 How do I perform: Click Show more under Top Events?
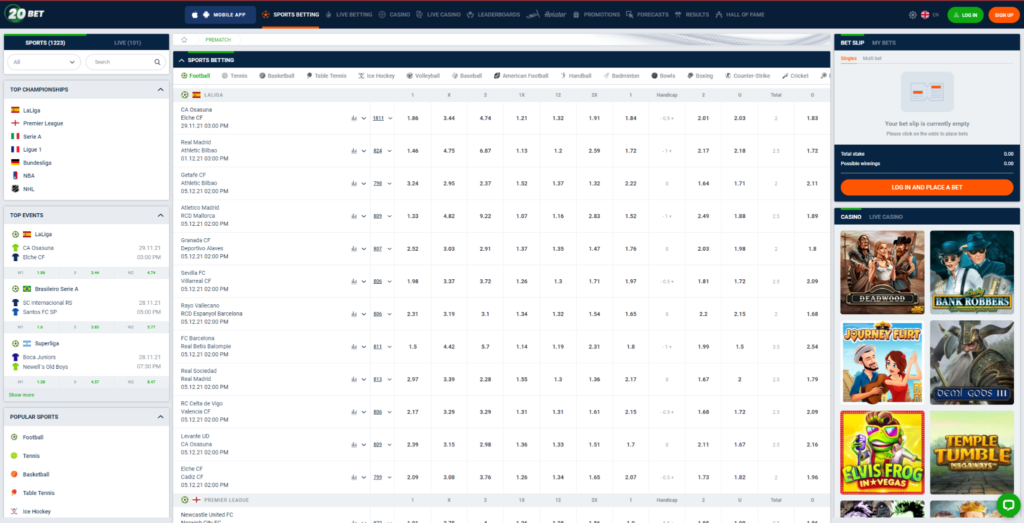point(22,395)
